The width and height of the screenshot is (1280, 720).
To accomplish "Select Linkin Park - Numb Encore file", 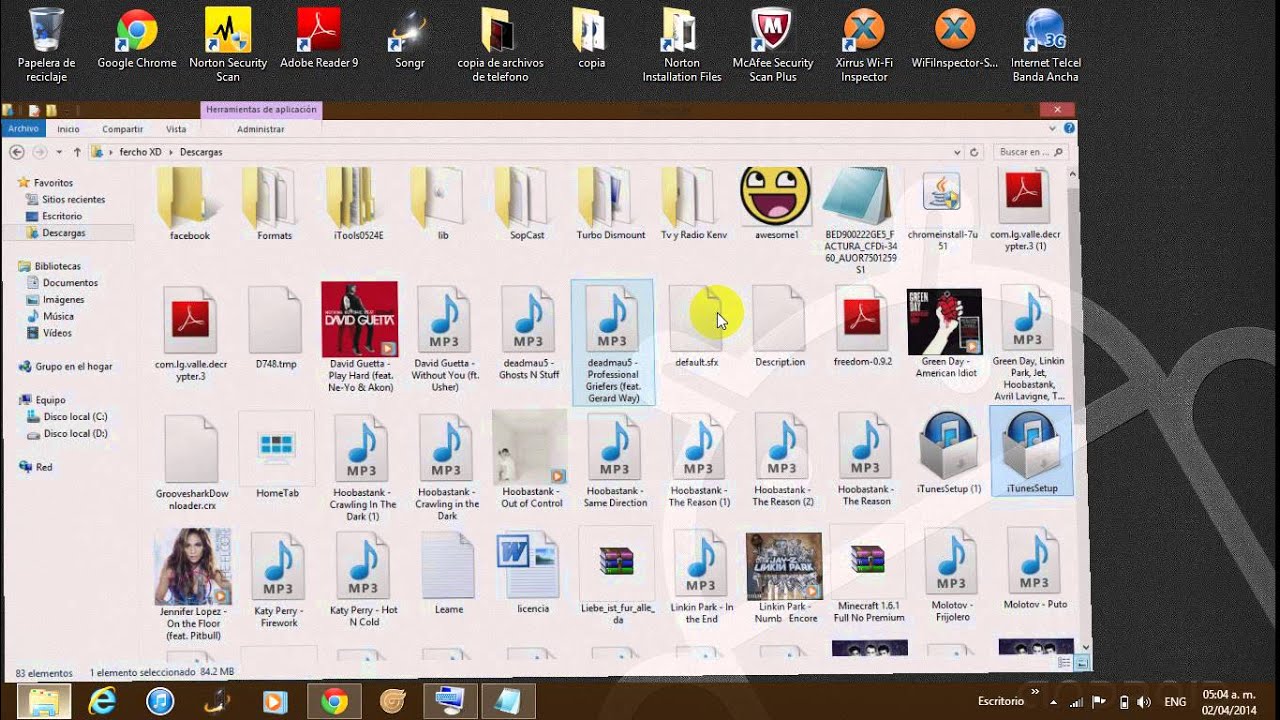I will pyautogui.click(x=784, y=578).
